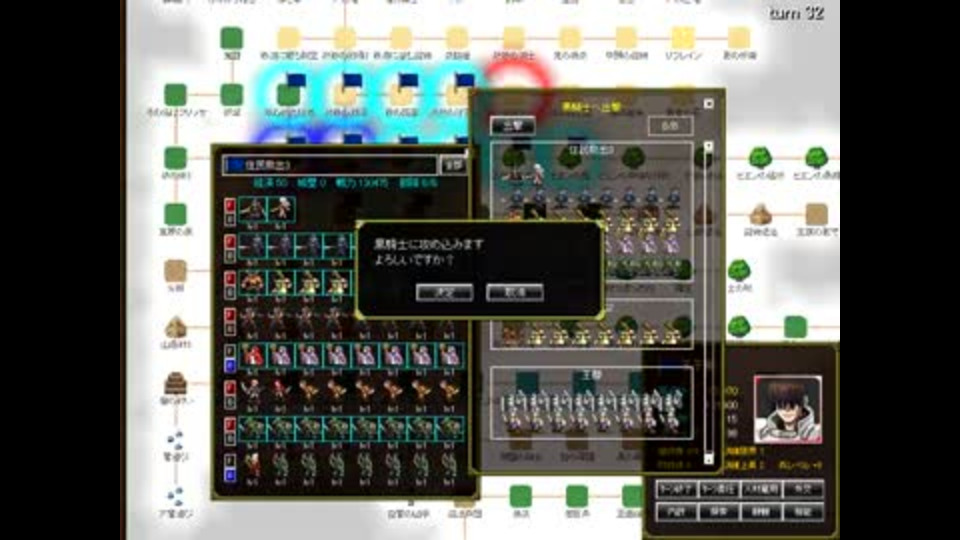Select the last gray wraith in the bottom troop row
The image size is (960, 540).
coord(450,465)
